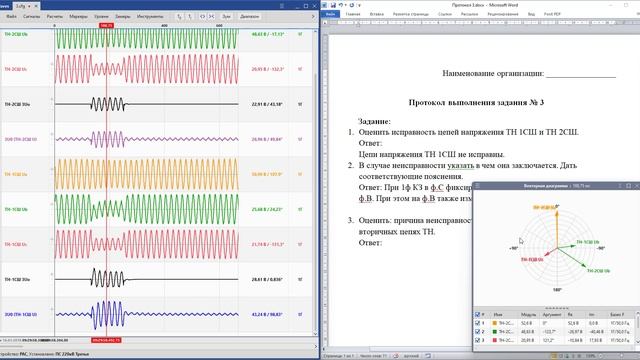Switch to the Главная ribbon tab in Word
The height and width of the screenshot is (360, 640).
(353, 14)
